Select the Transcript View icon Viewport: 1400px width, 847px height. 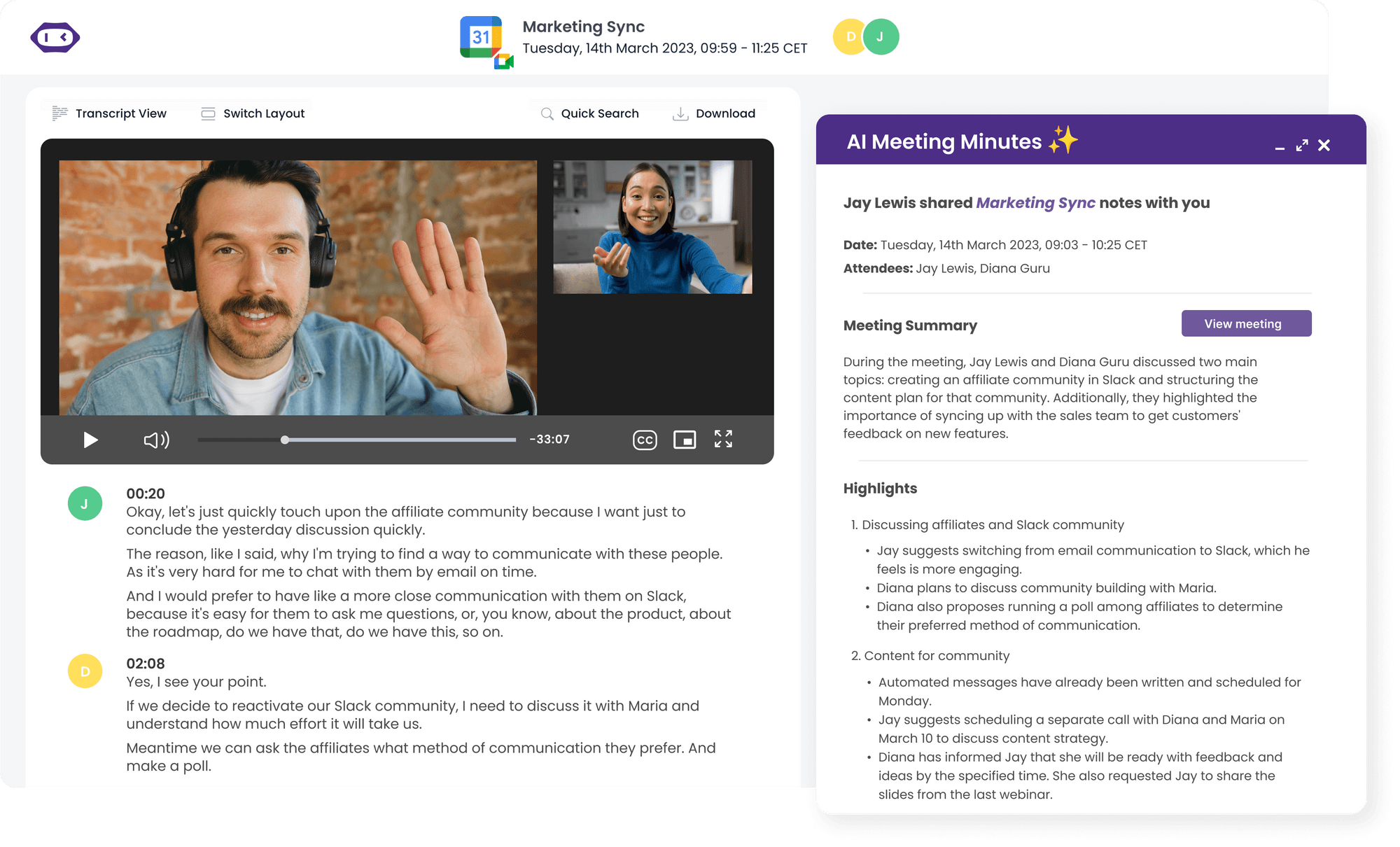point(59,113)
